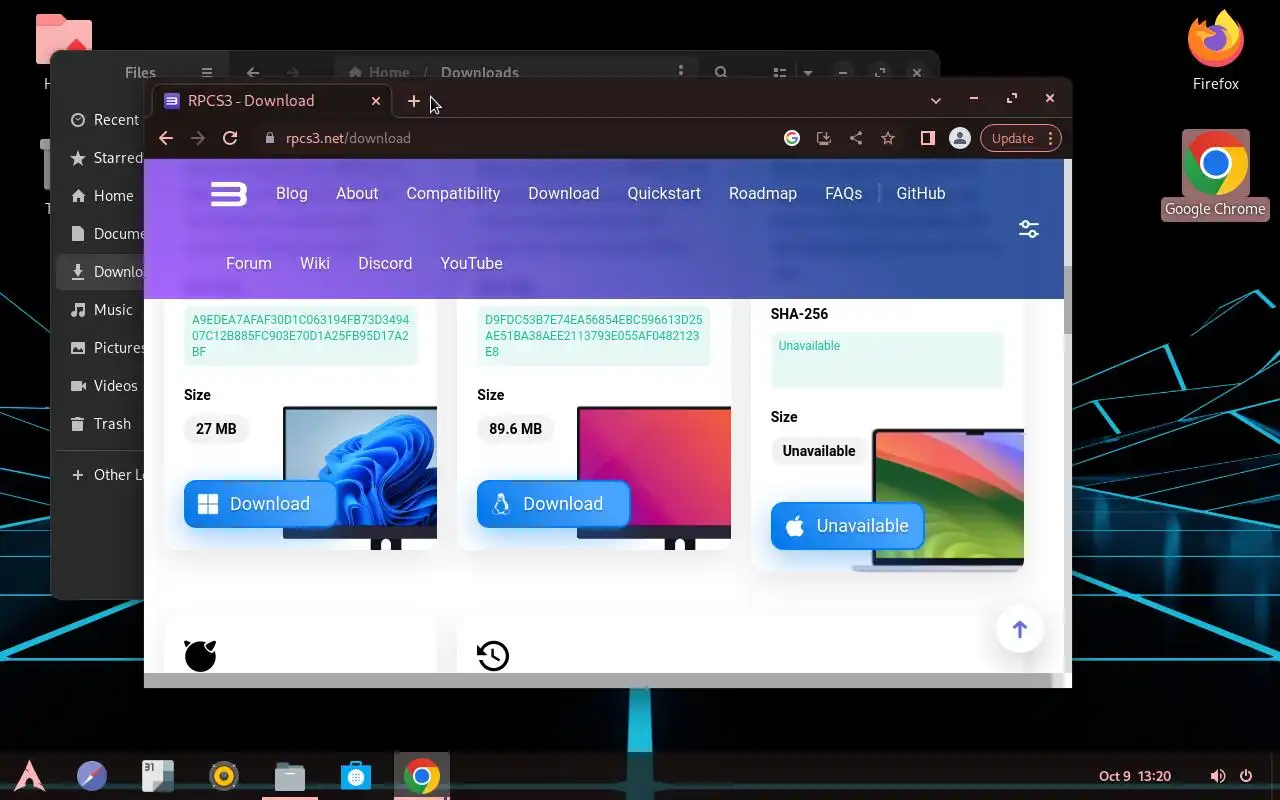The height and width of the screenshot is (800, 1280).
Task: Open Google Chrome desktop shortcut
Action: click(1215, 174)
